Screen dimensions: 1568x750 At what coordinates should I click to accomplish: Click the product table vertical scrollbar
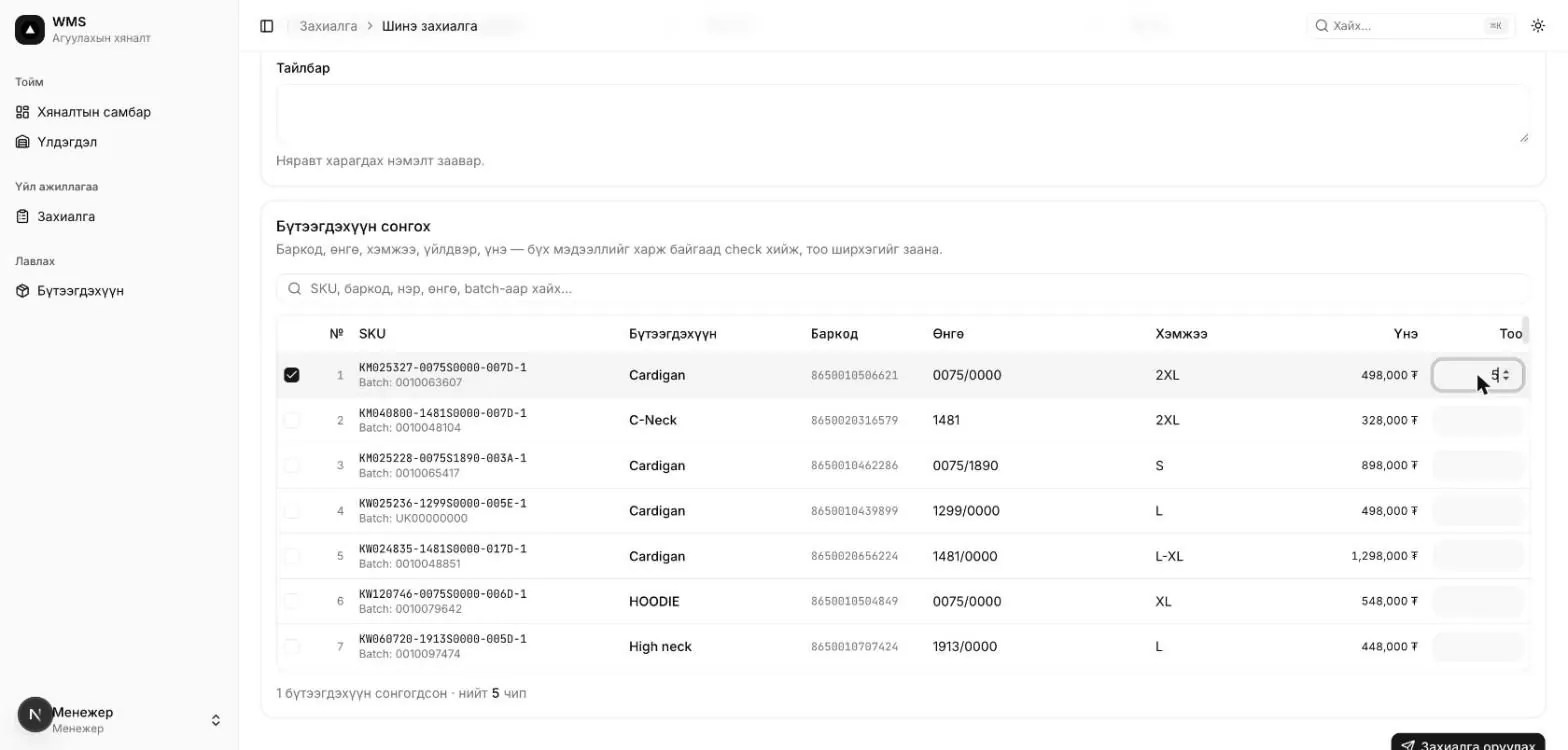click(1525, 330)
